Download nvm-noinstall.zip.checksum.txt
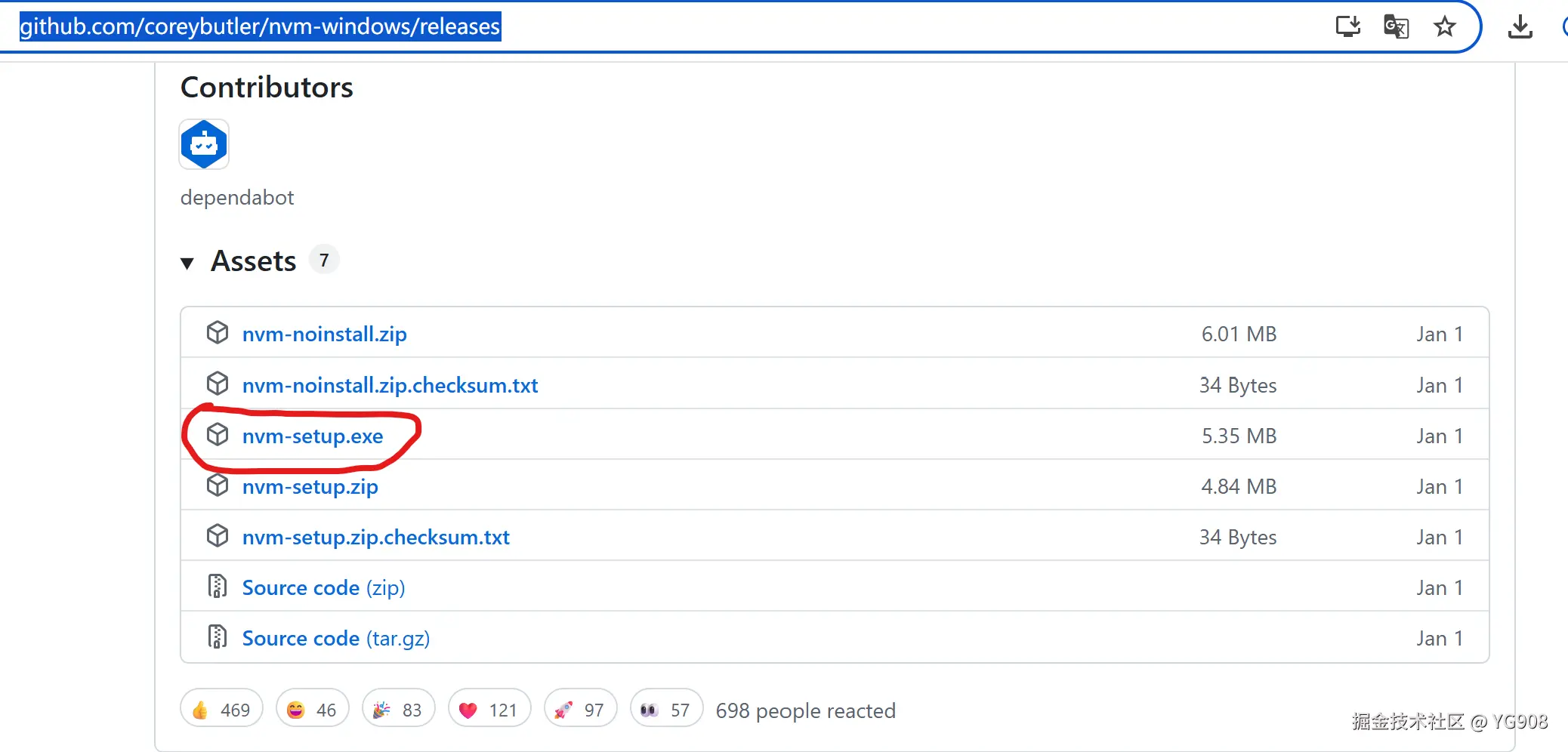Screen dimensions: 1568x752 click(390, 385)
